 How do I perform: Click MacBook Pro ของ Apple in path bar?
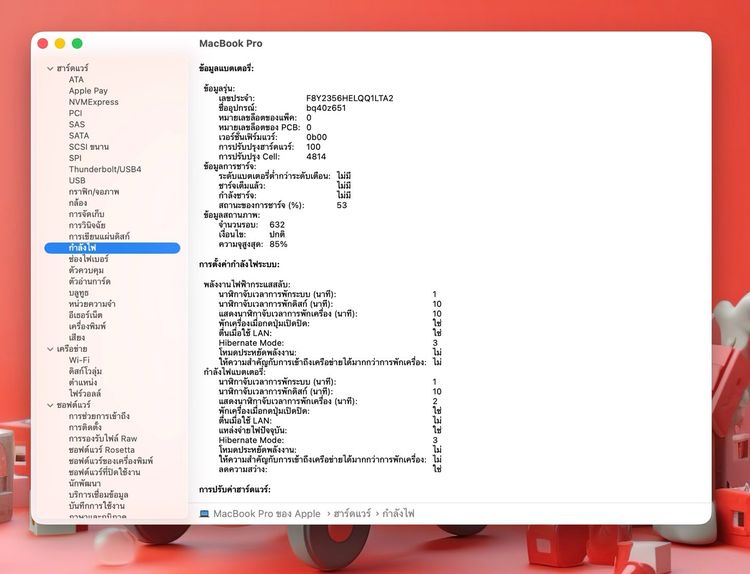coord(266,514)
